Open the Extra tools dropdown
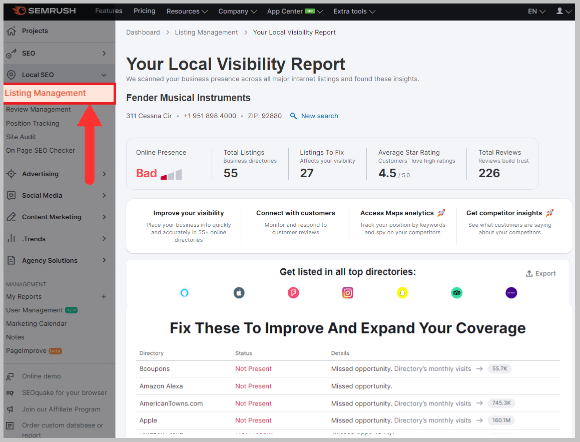 coord(354,11)
